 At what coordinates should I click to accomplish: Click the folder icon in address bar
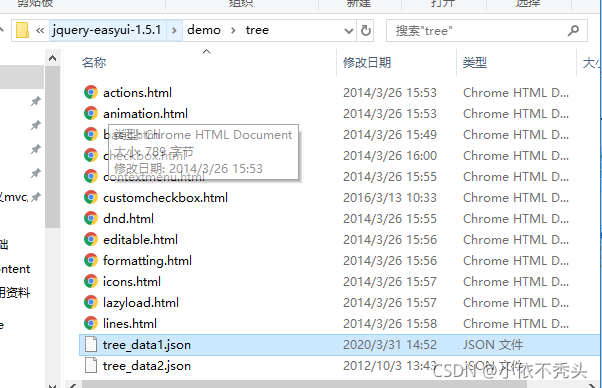[x=22, y=30]
